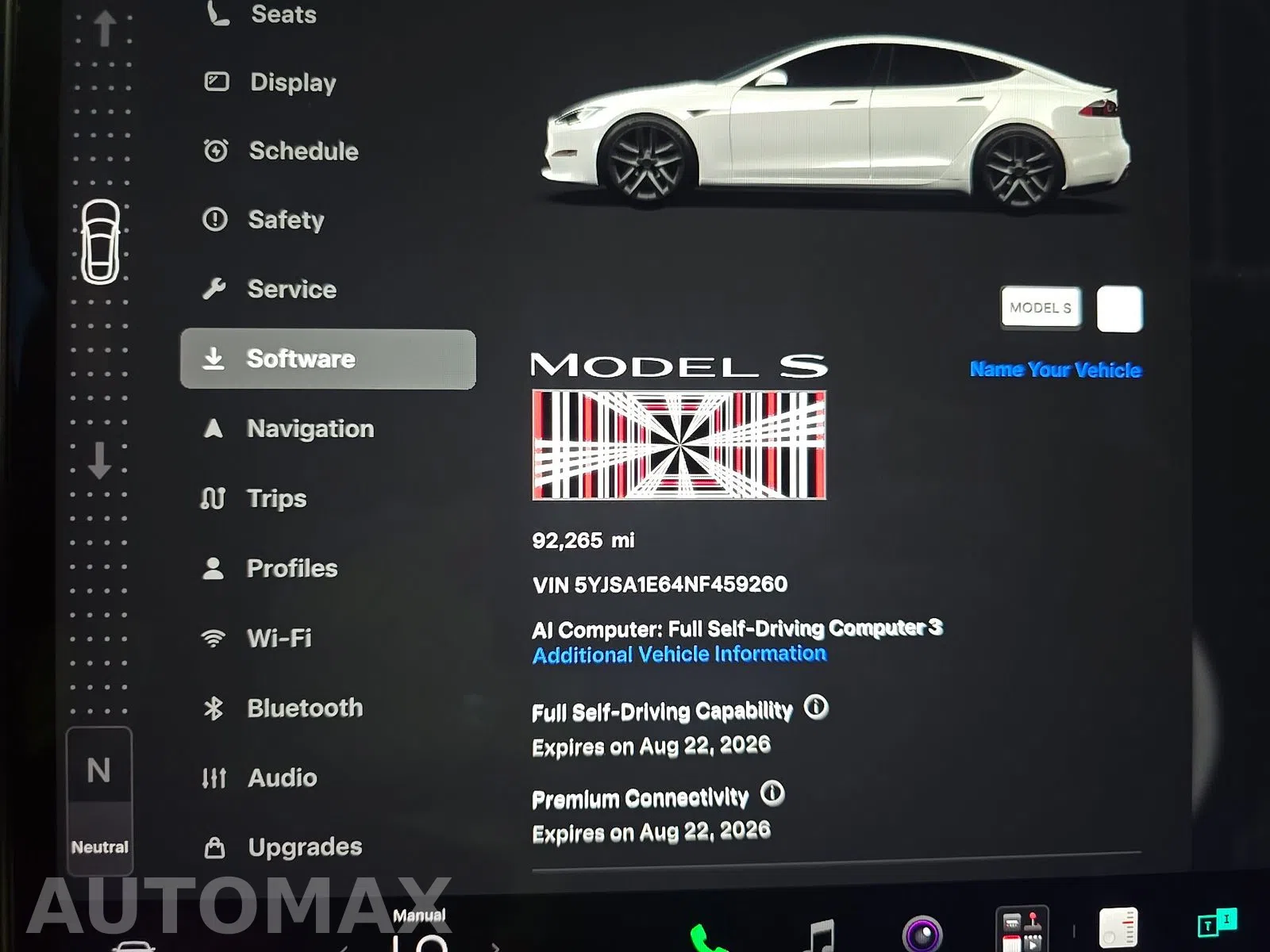This screenshot has height=952, width=1270.
Task: Click the wrench icon beside Service
Action: pyautogui.click(x=214, y=289)
